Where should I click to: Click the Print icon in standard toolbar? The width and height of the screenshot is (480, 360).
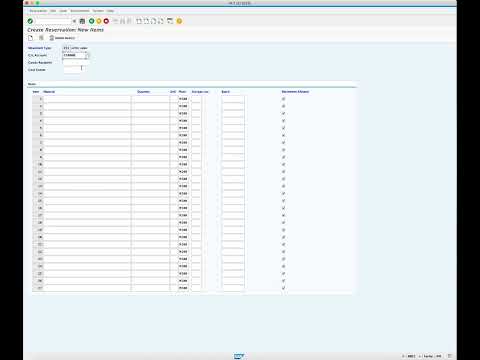pyautogui.click(x=115, y=21)
